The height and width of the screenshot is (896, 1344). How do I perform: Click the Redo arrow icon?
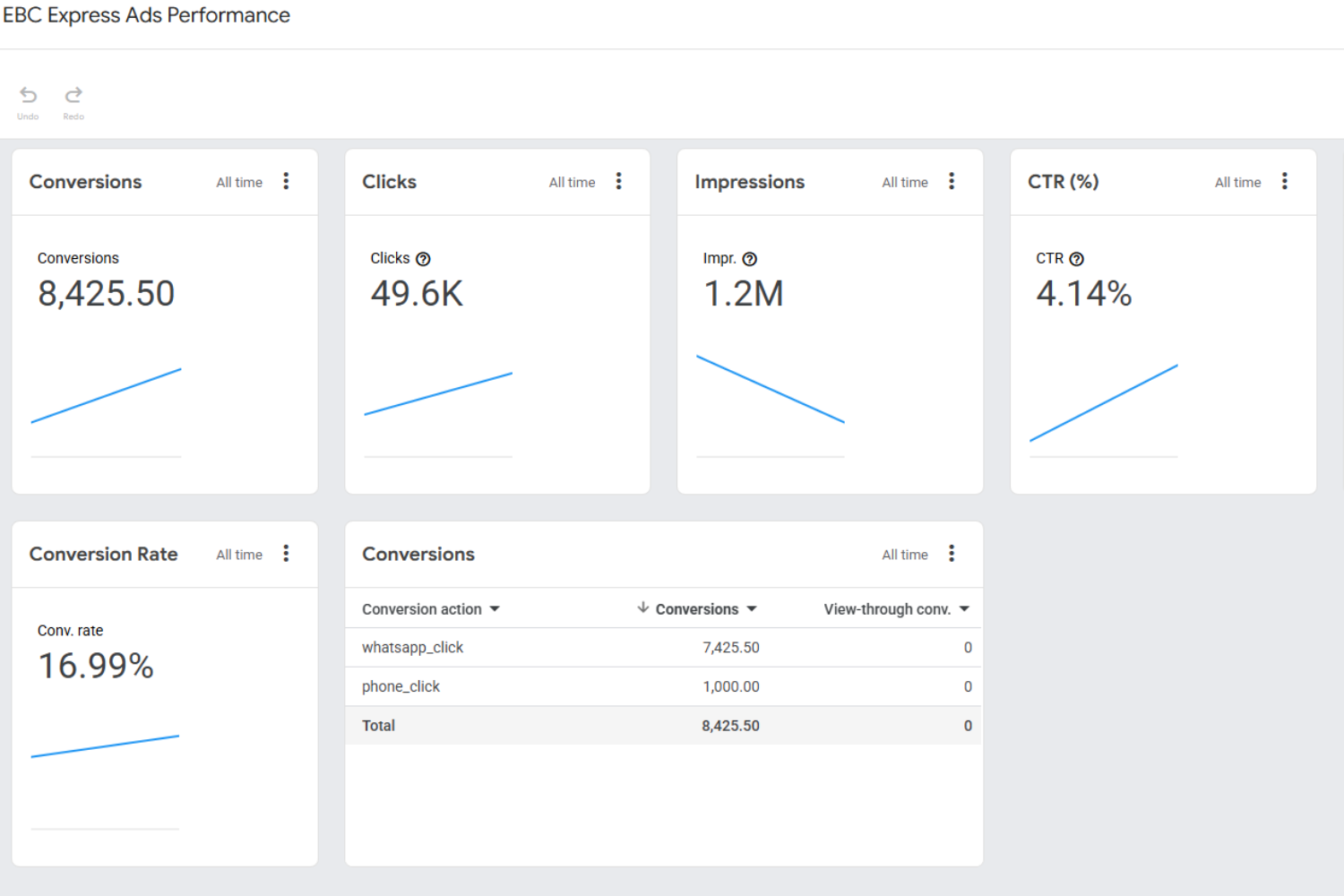click(73, 95)
